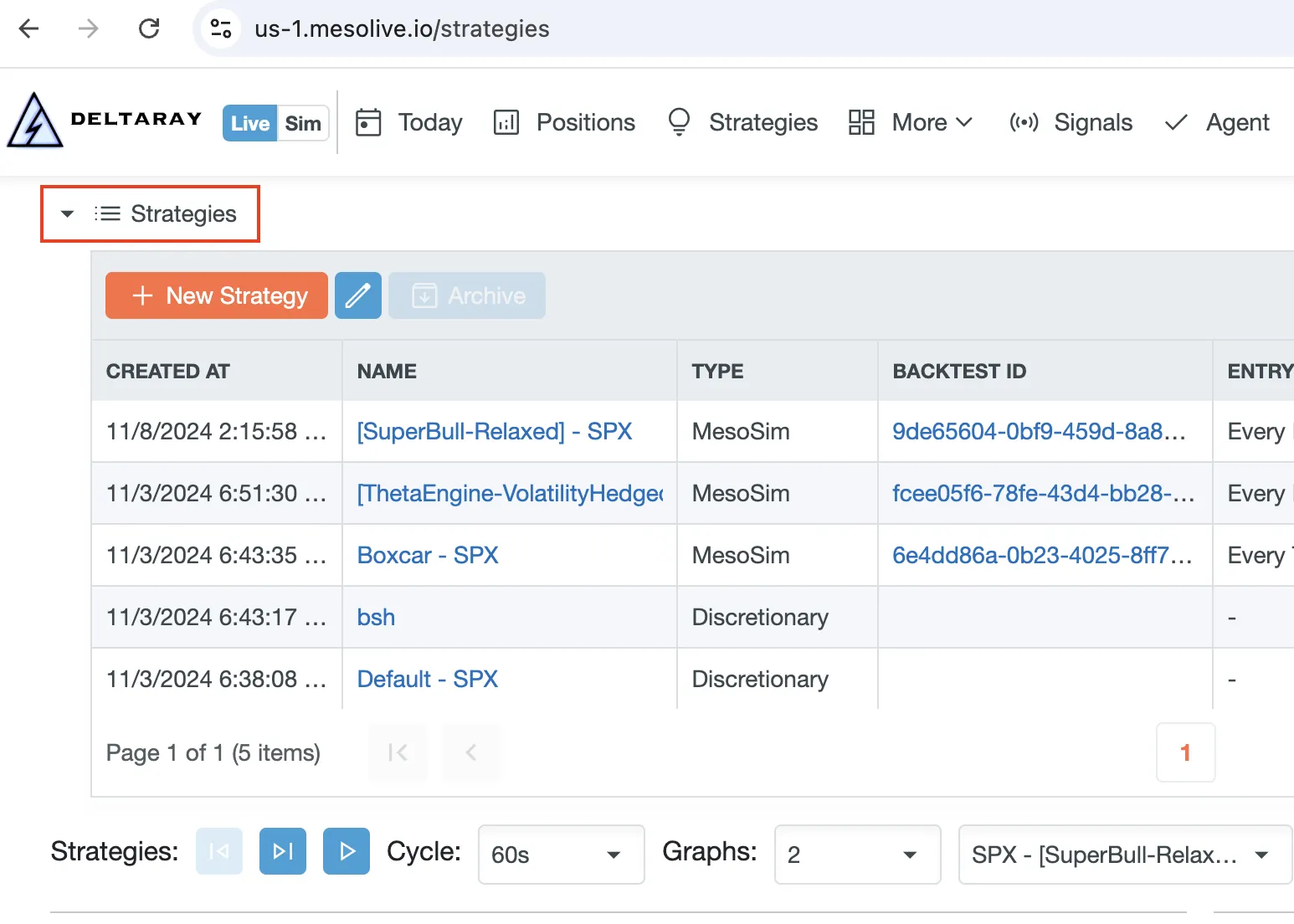The width and height of the screenshot is (1294, 924).
Task: Click the Signals broadcast icon
Action: (x=1024, y=122)
